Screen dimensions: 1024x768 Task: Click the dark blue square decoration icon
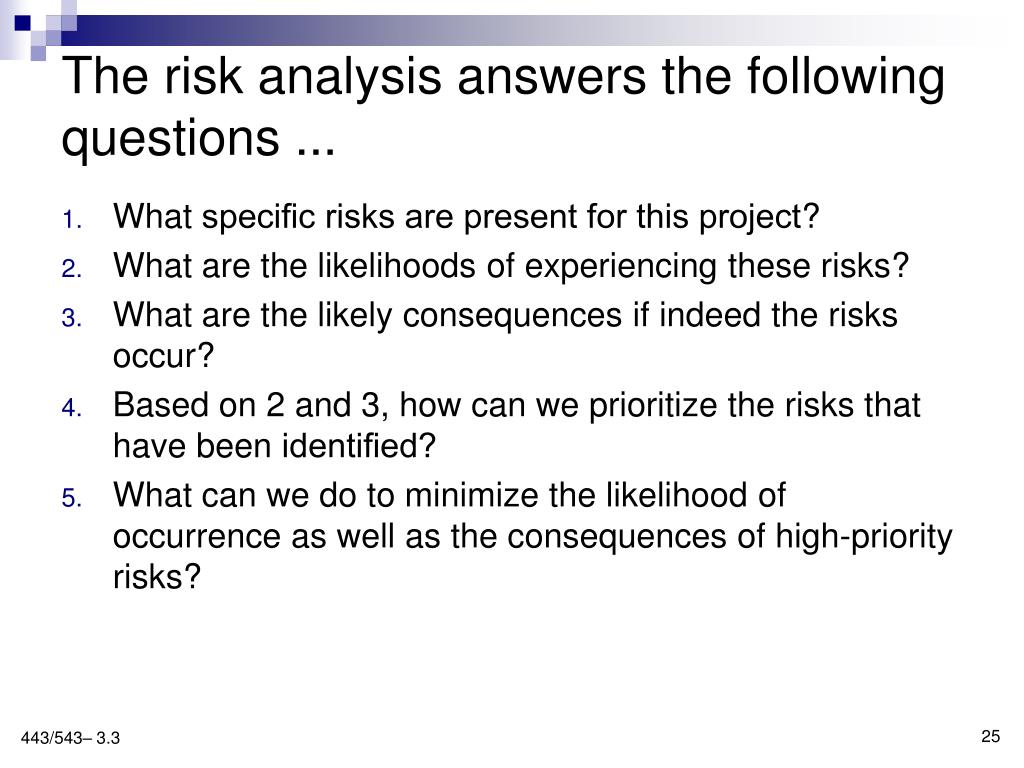23,24
